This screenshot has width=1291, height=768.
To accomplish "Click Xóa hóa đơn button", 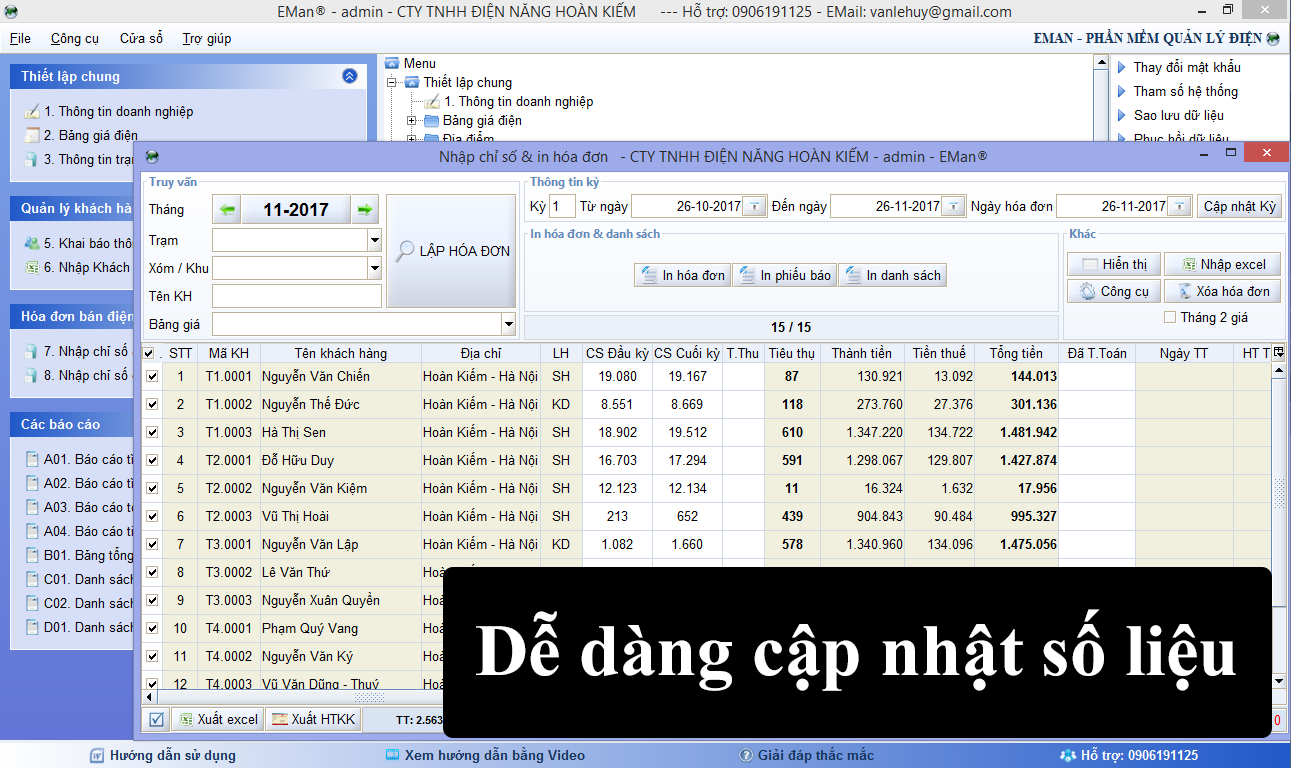I will pyautogui.click(x=1223, y=291).
